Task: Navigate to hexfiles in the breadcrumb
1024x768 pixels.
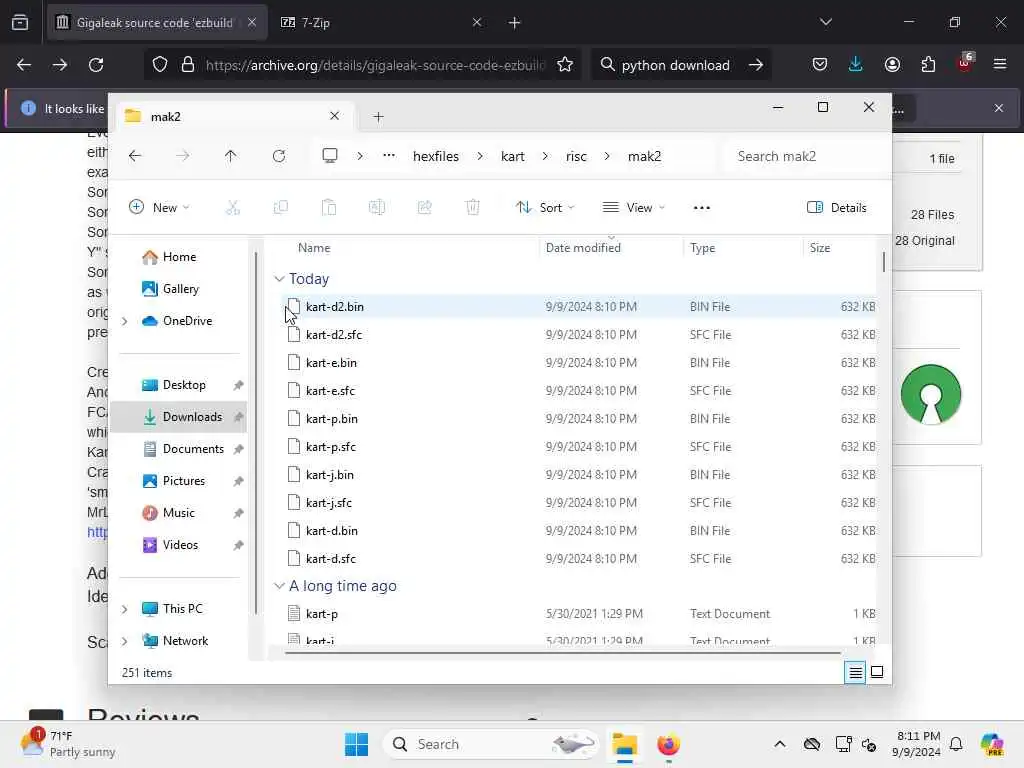Action: tap(436, 156)
